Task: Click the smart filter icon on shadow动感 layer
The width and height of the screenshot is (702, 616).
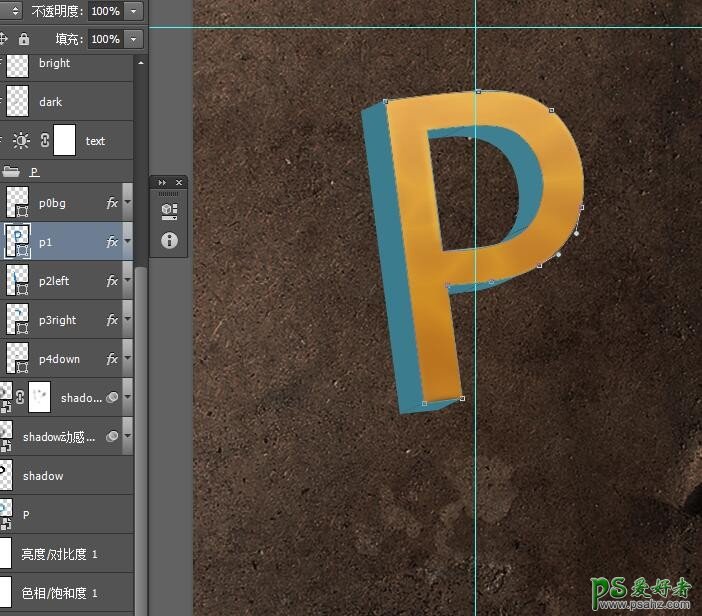Action: coord(113,436)
